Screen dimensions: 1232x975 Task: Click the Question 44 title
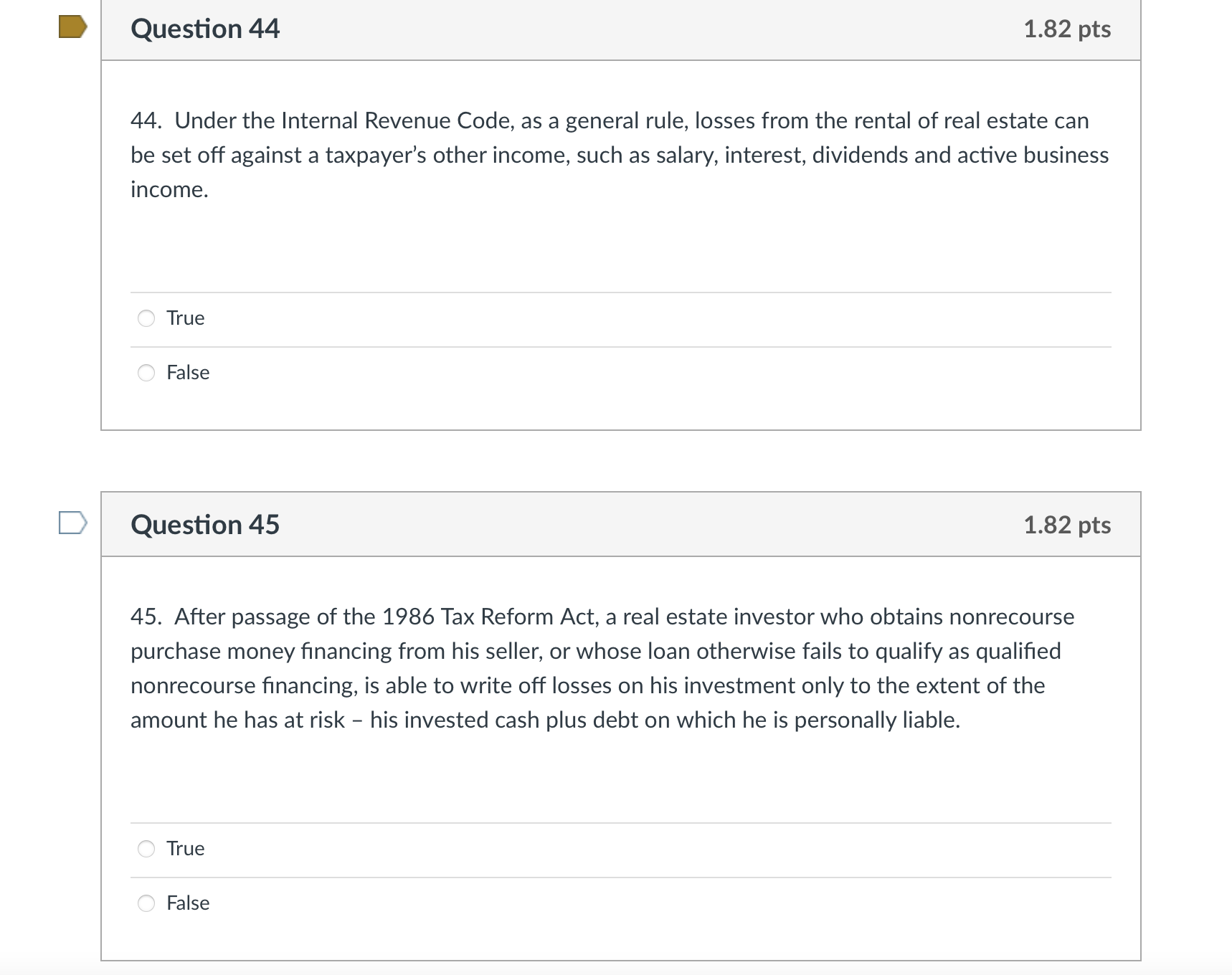point(205,29)
